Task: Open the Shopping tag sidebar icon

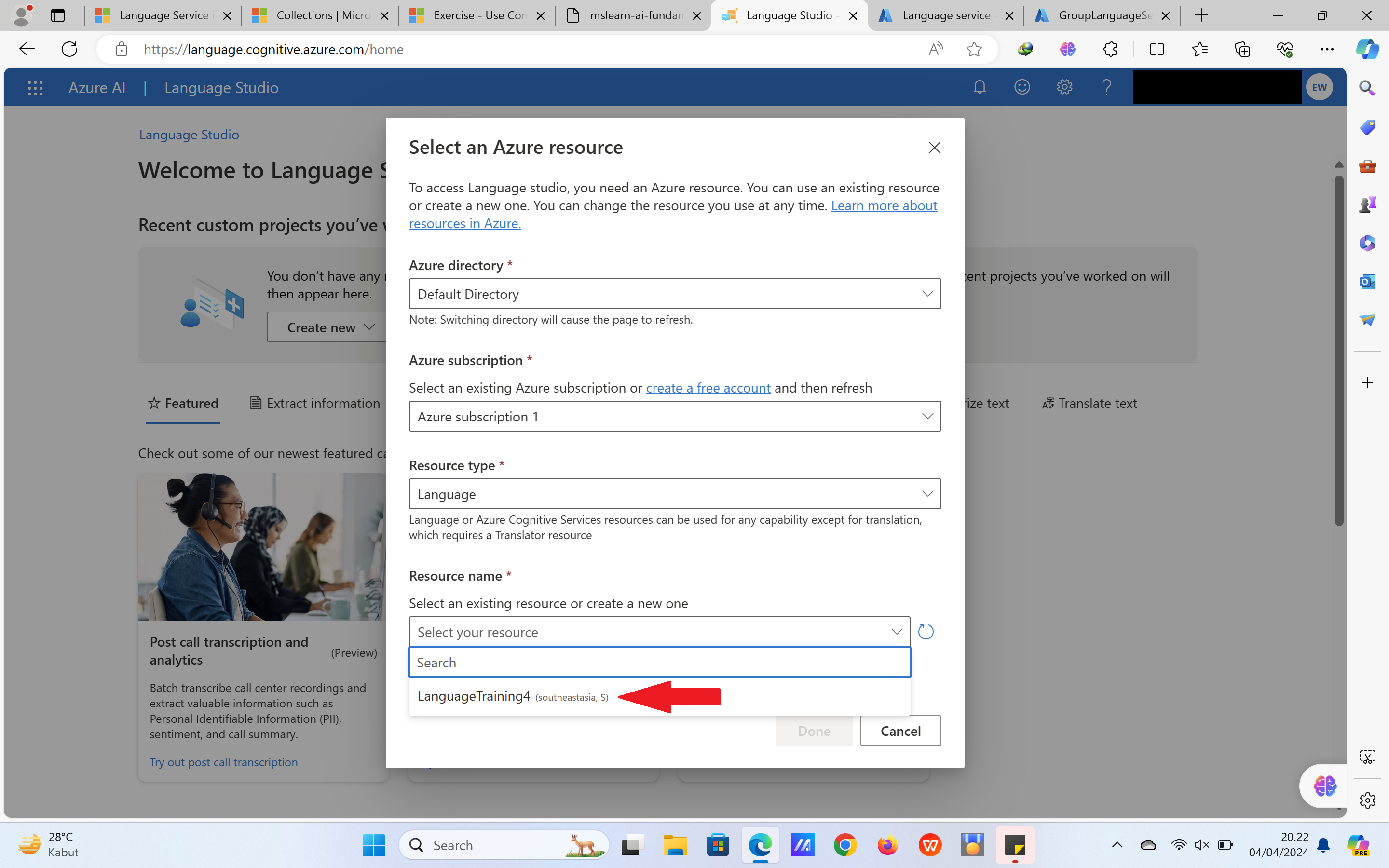Action: 1367,127
